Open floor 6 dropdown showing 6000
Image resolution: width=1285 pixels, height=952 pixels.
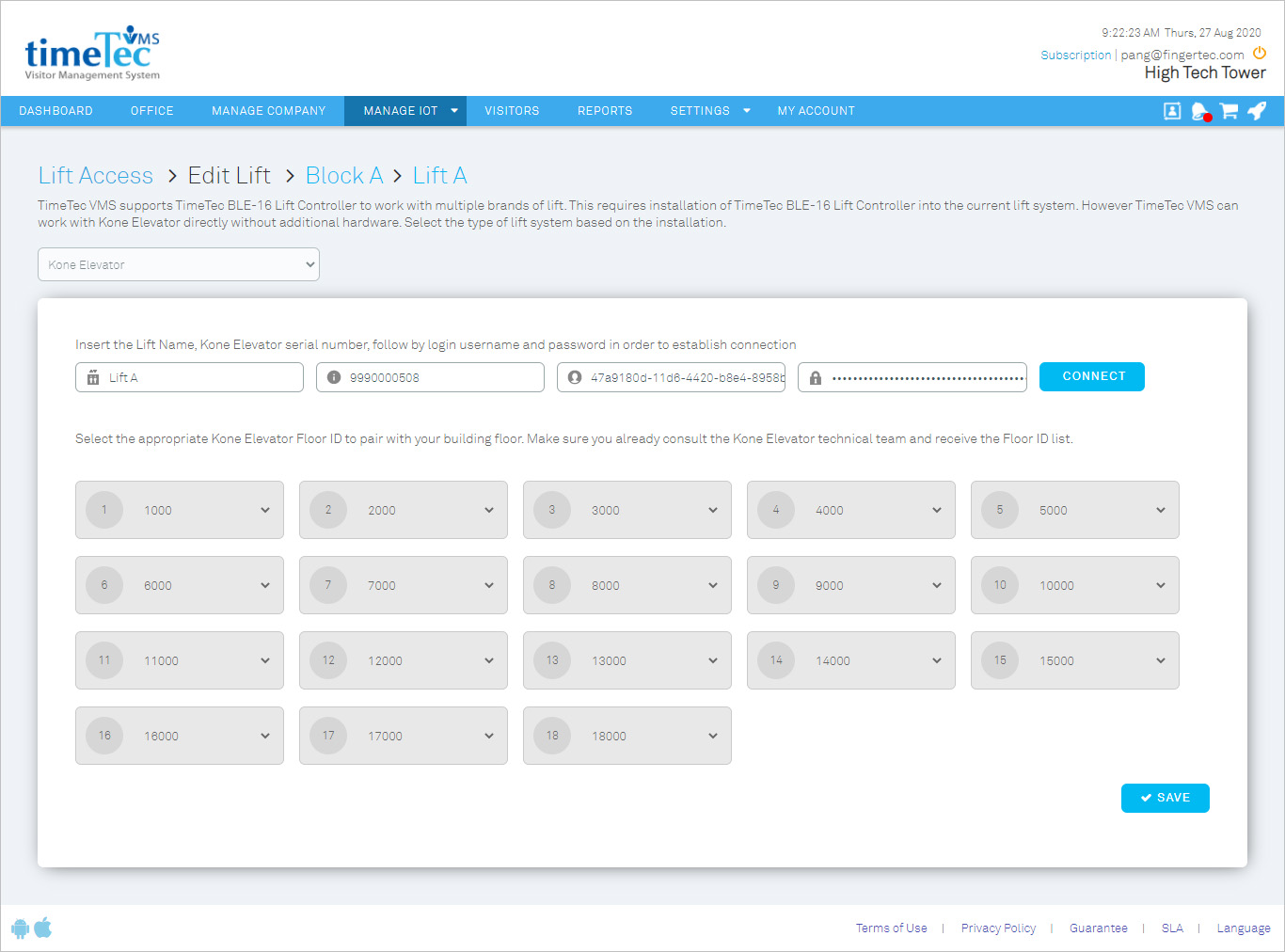pos(180,585)
